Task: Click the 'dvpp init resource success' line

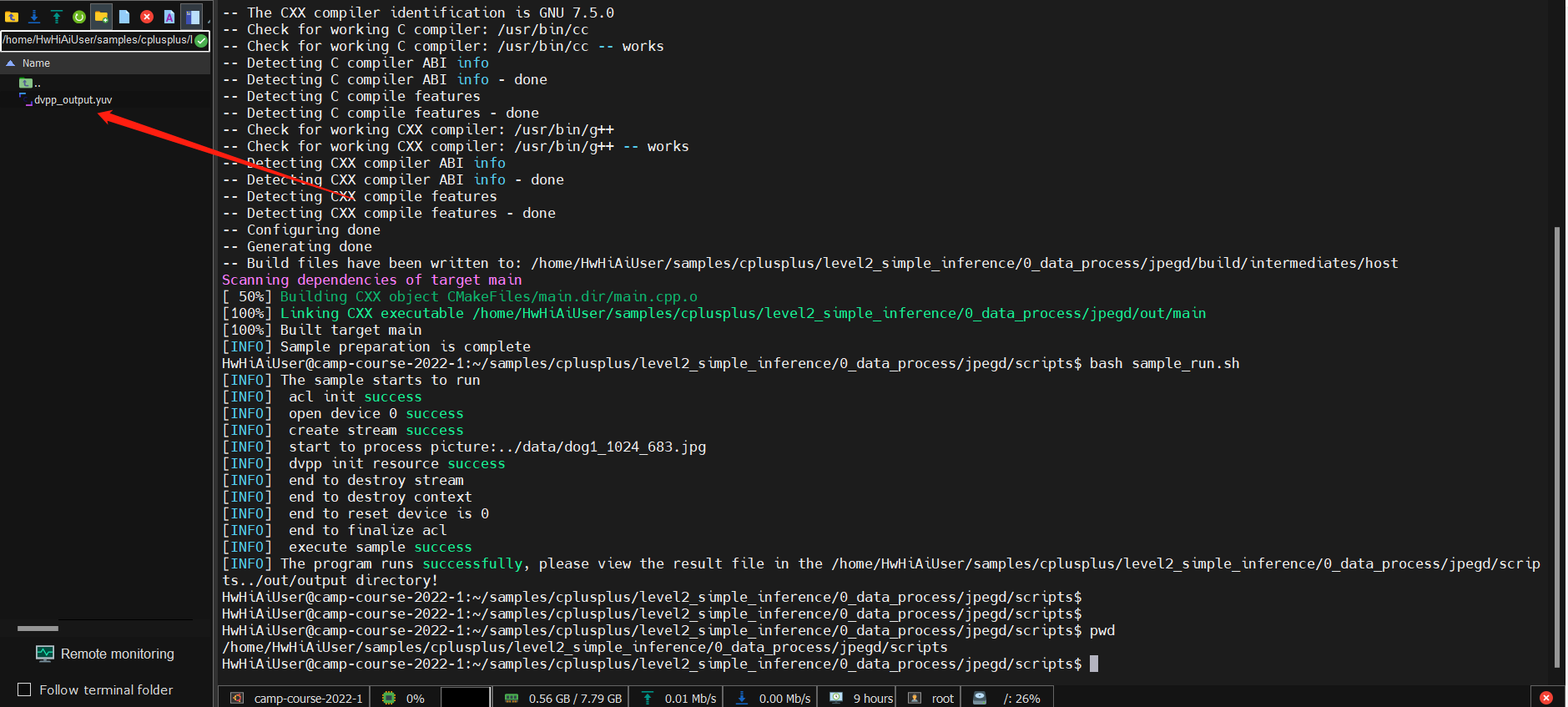Action: click(x=364, y=463)
